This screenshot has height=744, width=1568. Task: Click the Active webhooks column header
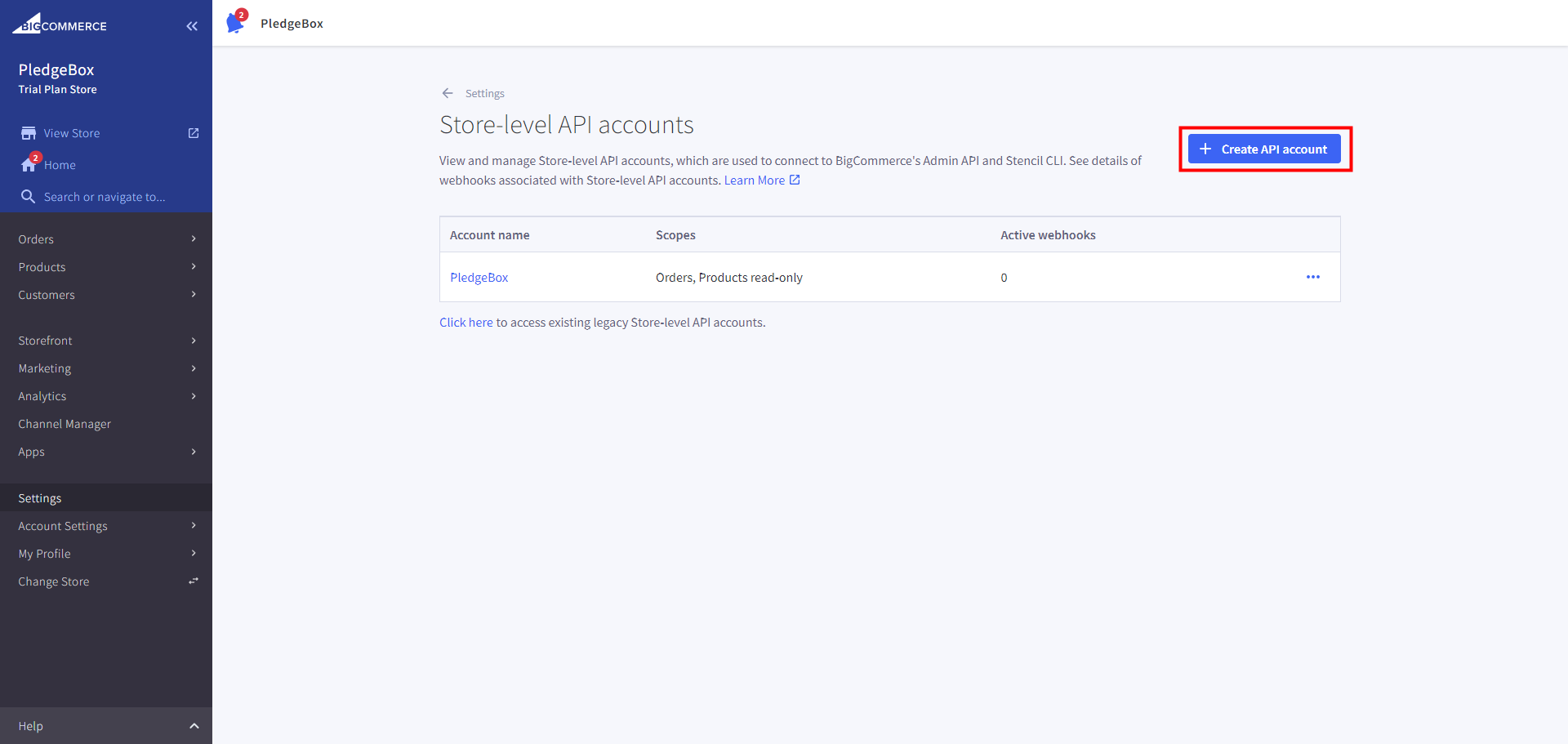pyautogui.click(x=1048, y=235)
